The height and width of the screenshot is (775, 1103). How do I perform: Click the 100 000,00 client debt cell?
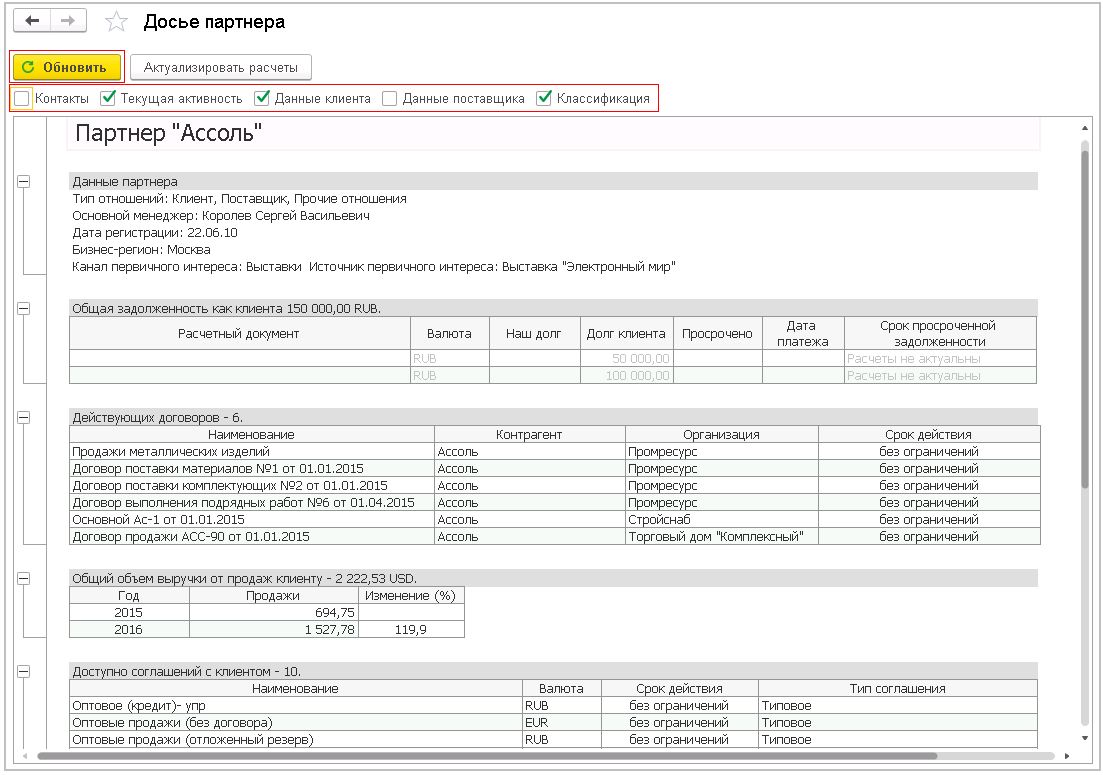[x=627, y=376]
